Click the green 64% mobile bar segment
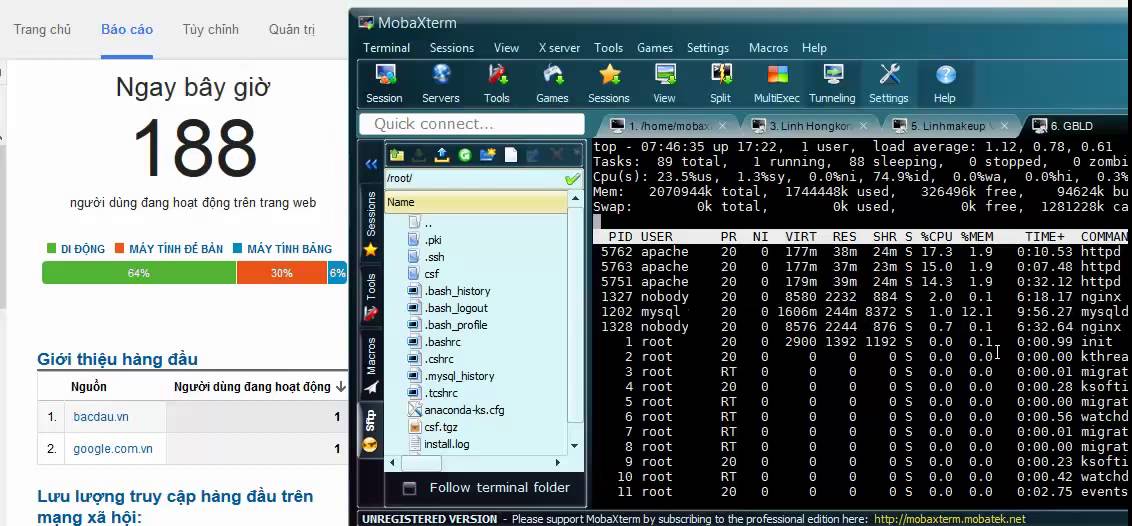This screenshot has width=1132, height=526. pos(139,273)
